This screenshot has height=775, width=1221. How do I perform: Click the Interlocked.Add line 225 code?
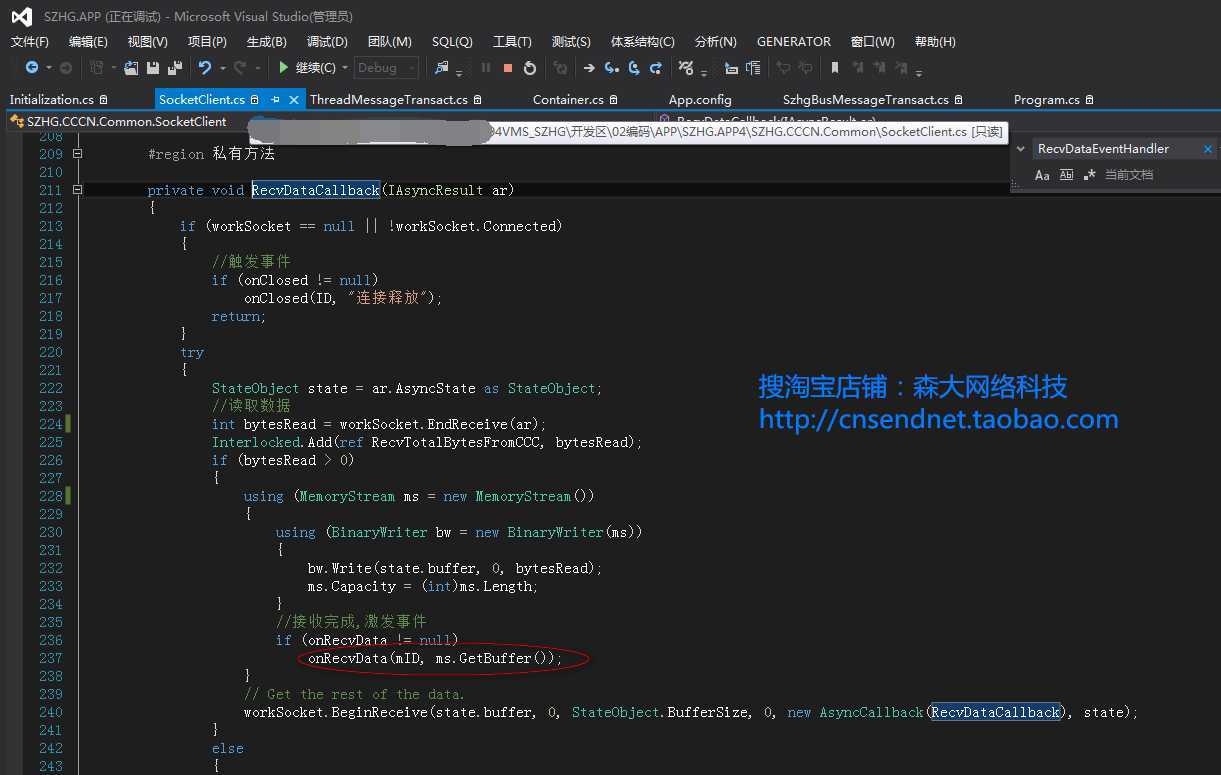point(427,442)
